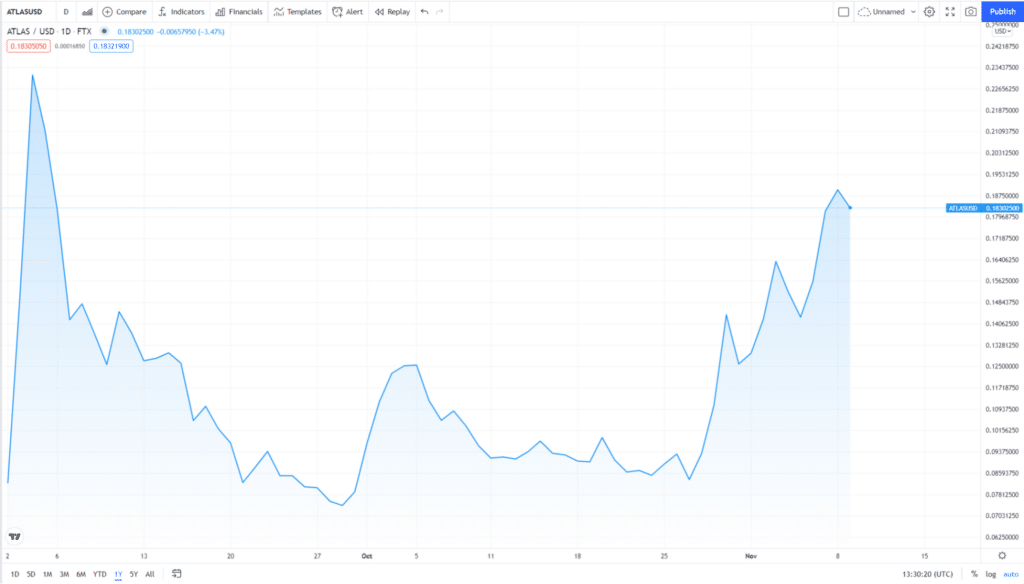
Task: Click the blue buy price 0.18321900
Action: (111, 46)
